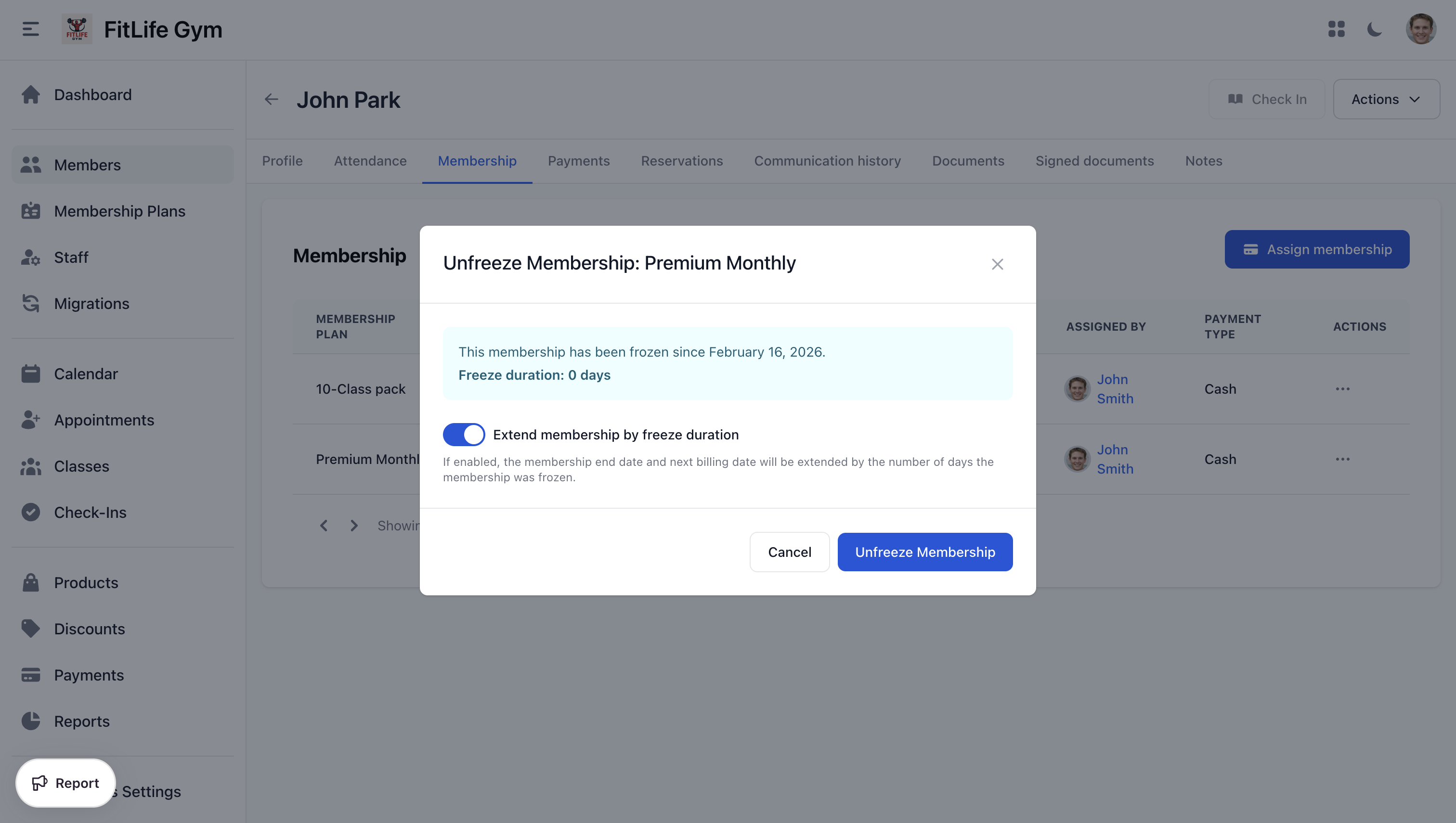This screenshot has width=1456, height=823.
Task: Open Check-Ins from the sidebar
Action: click(x=90, y=512)
